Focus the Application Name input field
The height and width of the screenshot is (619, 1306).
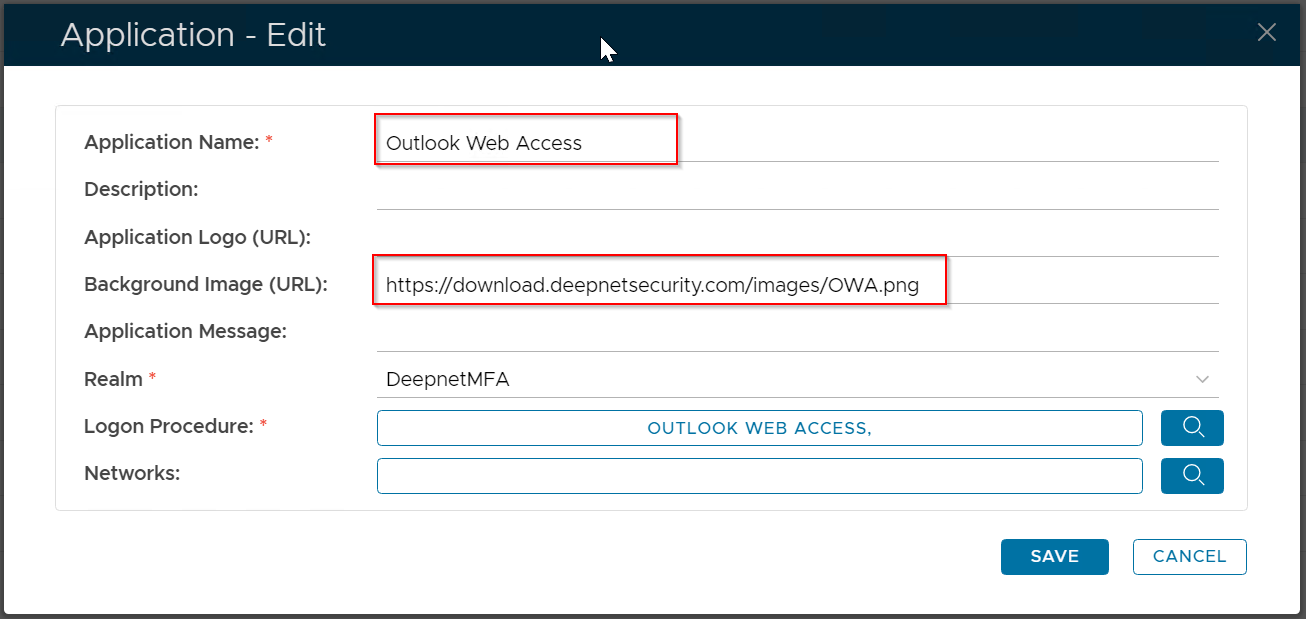797,143
